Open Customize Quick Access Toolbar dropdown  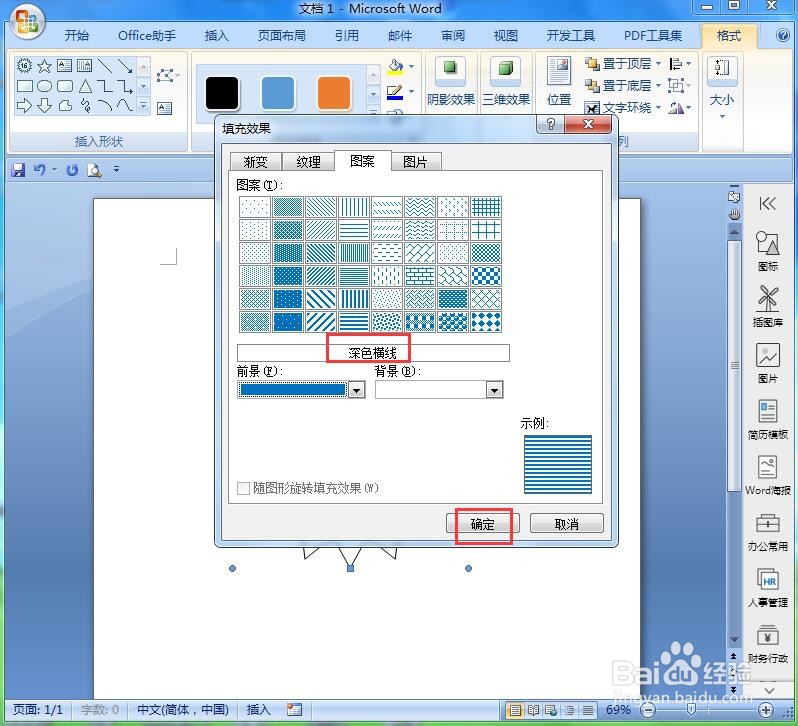[x=117, y=169]
